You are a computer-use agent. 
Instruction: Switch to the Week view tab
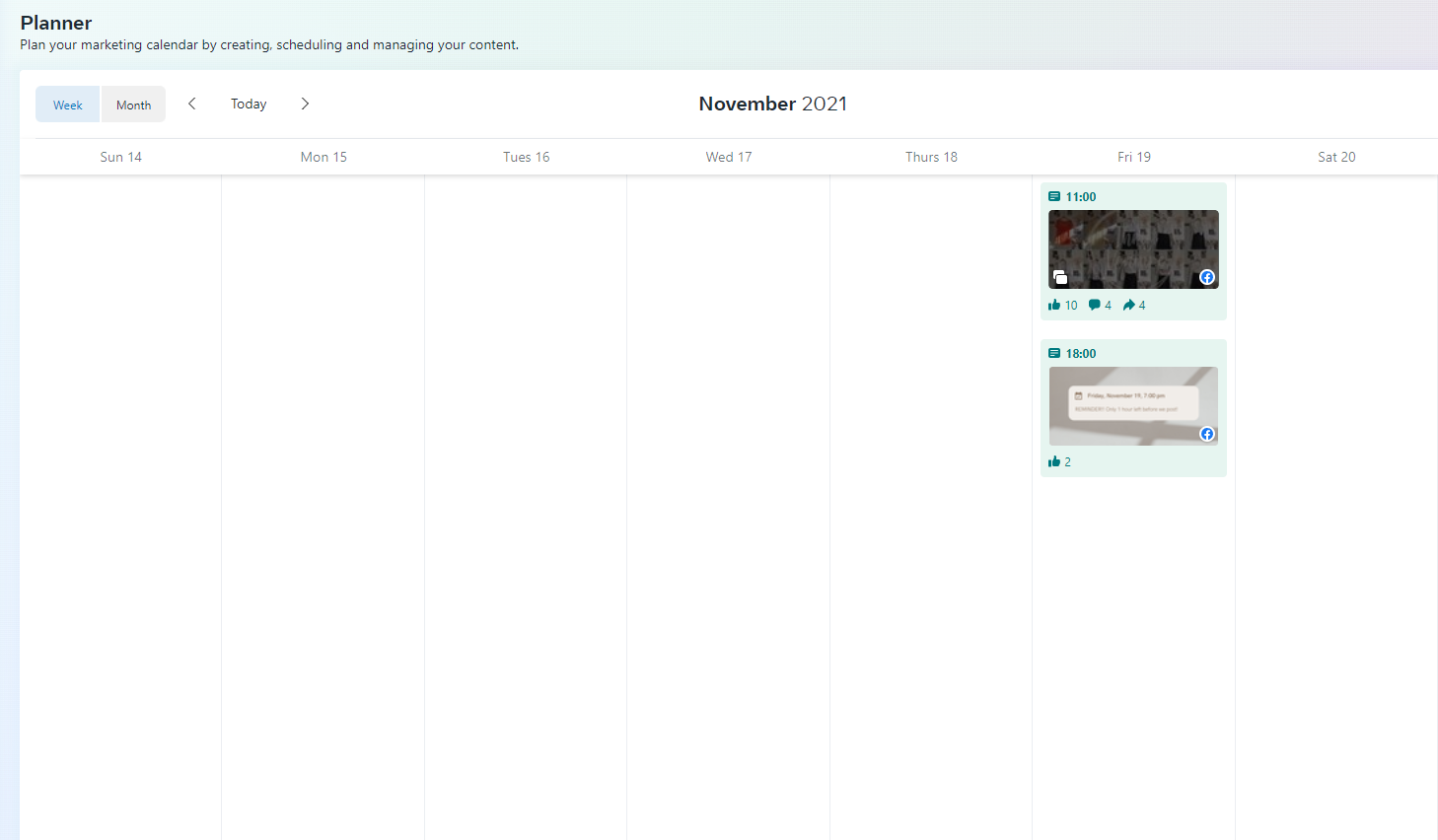click(x=68, y=105)
